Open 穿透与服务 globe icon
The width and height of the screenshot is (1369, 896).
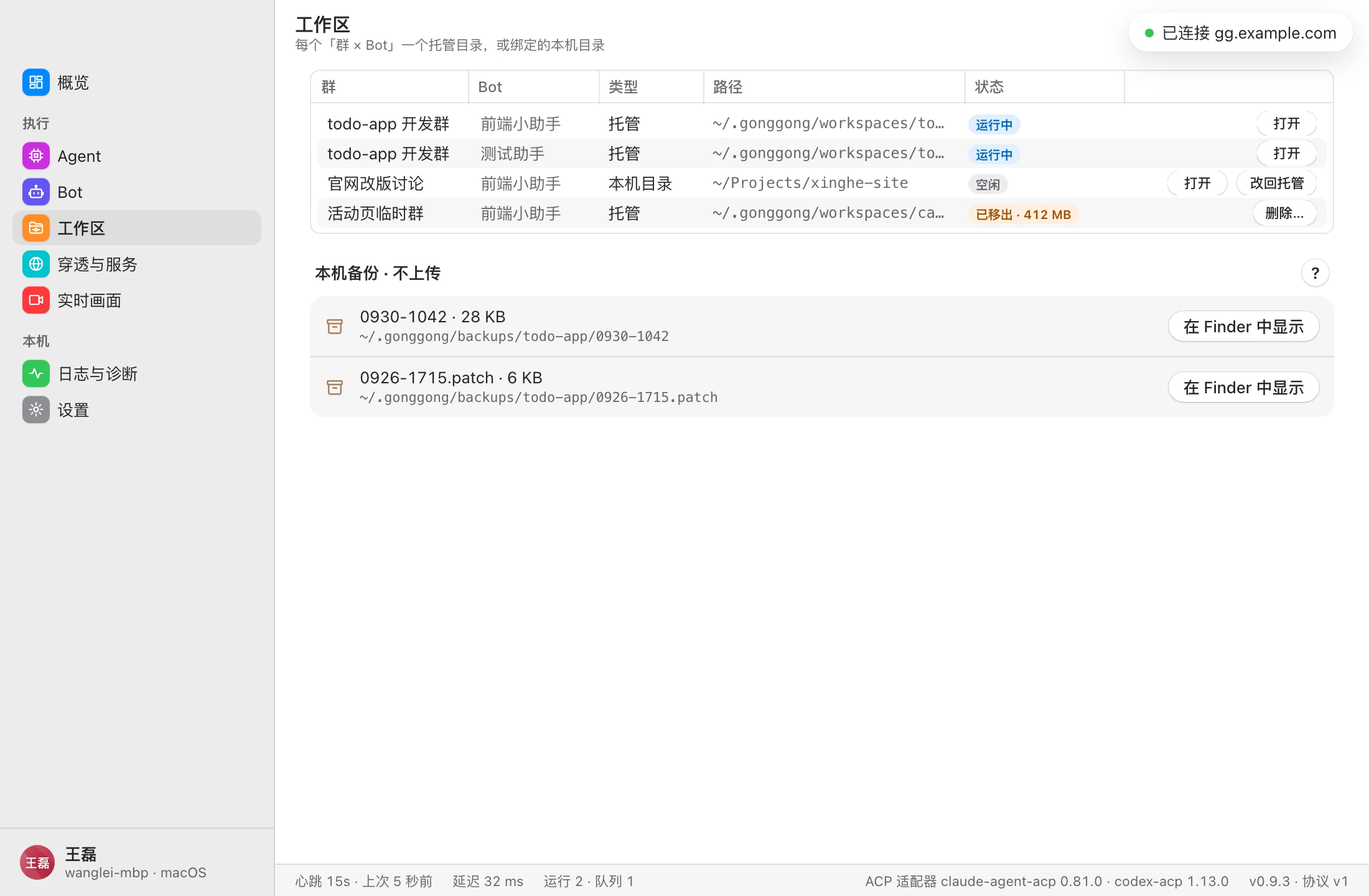(36, 264)
